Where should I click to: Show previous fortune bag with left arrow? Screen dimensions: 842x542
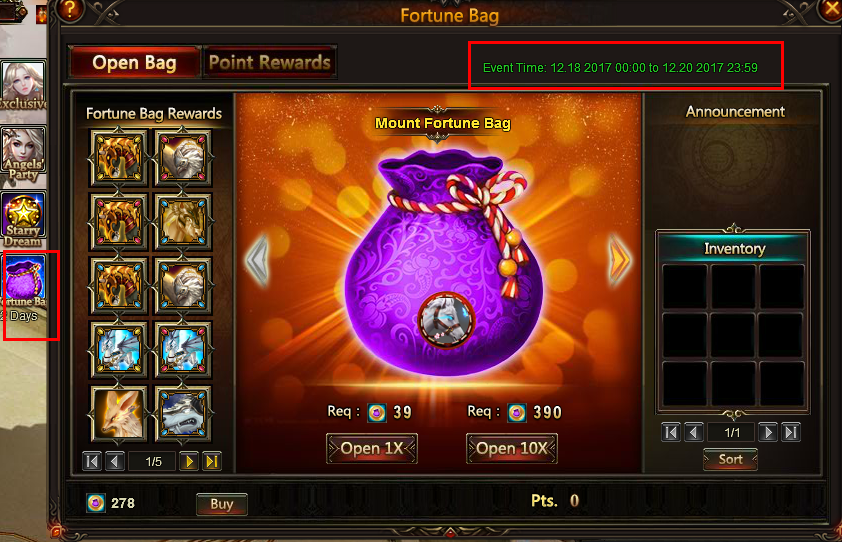[x=257, y=260]
